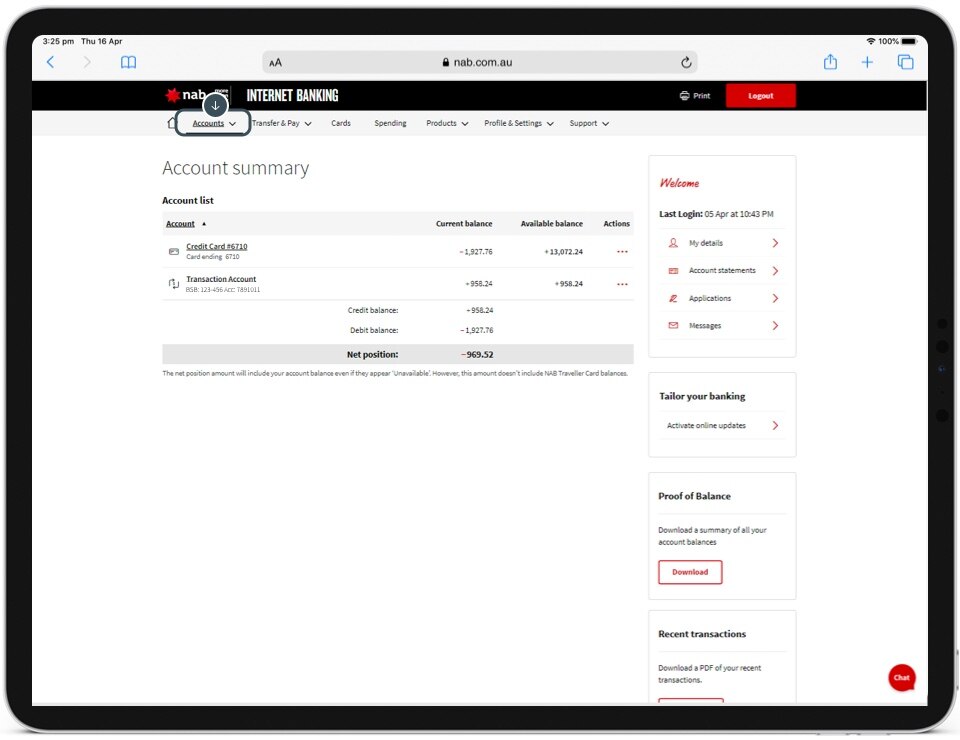960x740 pixels.
Task: Open the Credit Card #6710 account link
Action: [216, 246]
